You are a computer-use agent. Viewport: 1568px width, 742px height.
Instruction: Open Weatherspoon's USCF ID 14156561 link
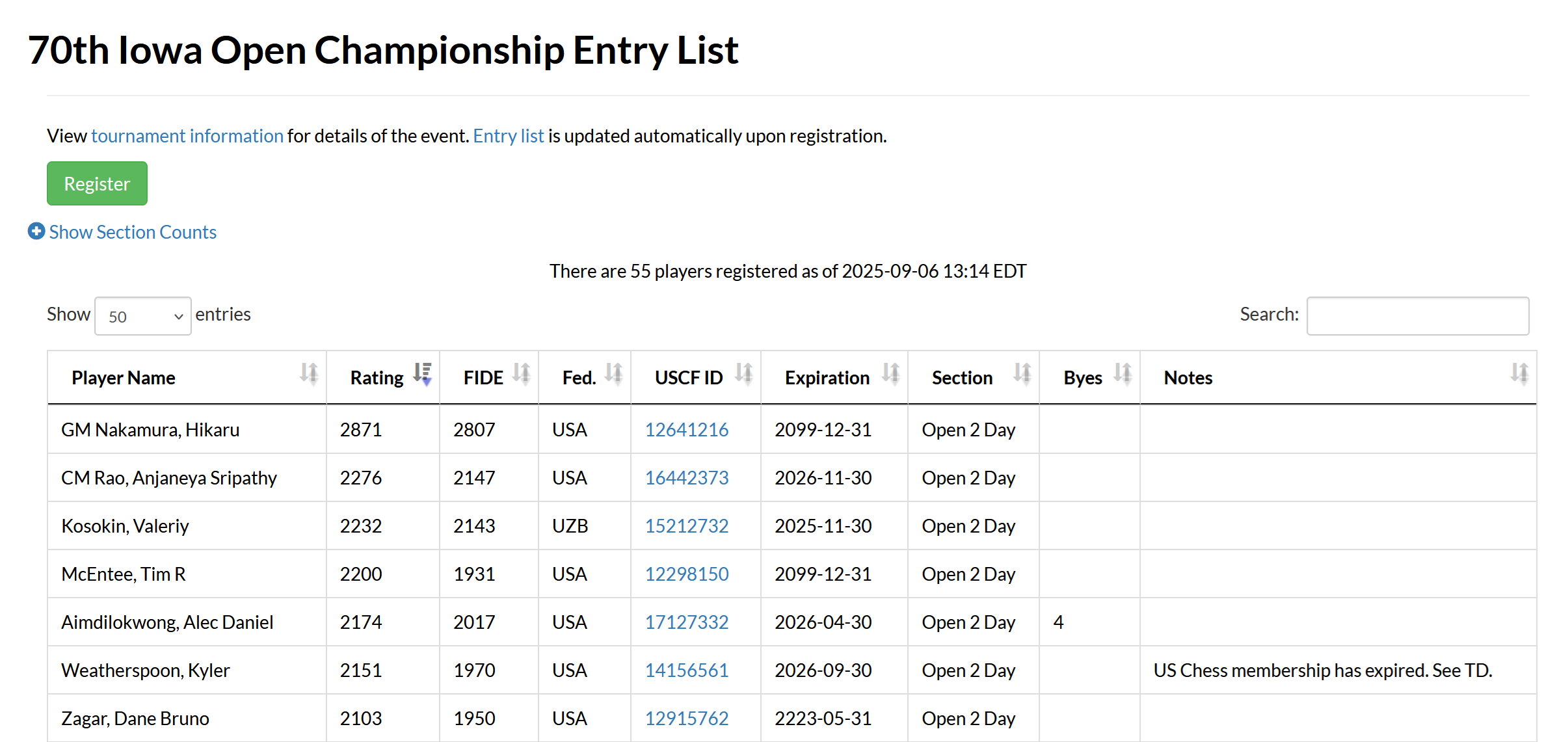pos(686,670)
